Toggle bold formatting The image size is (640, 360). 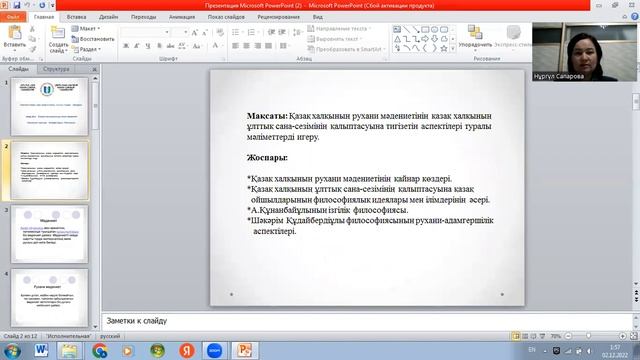click(x=126, y=46)
